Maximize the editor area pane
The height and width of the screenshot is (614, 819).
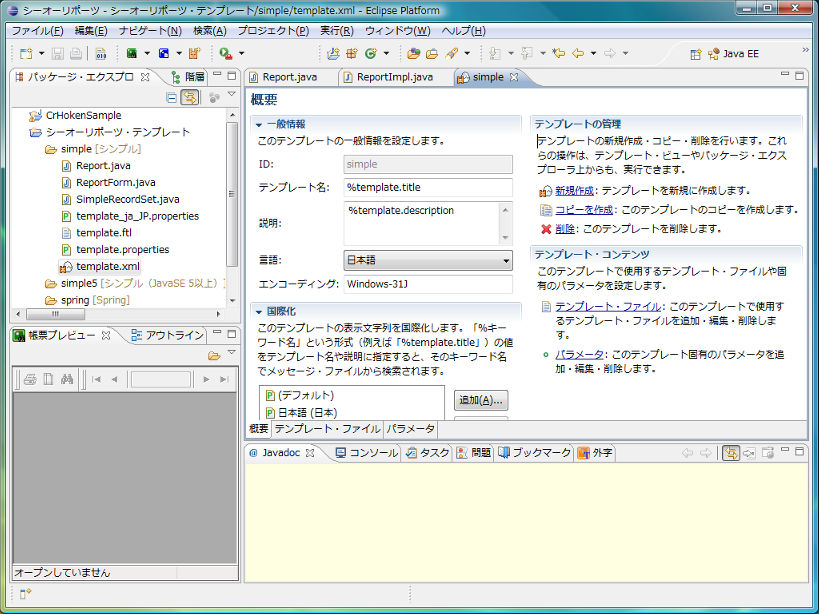pos(799,75)
